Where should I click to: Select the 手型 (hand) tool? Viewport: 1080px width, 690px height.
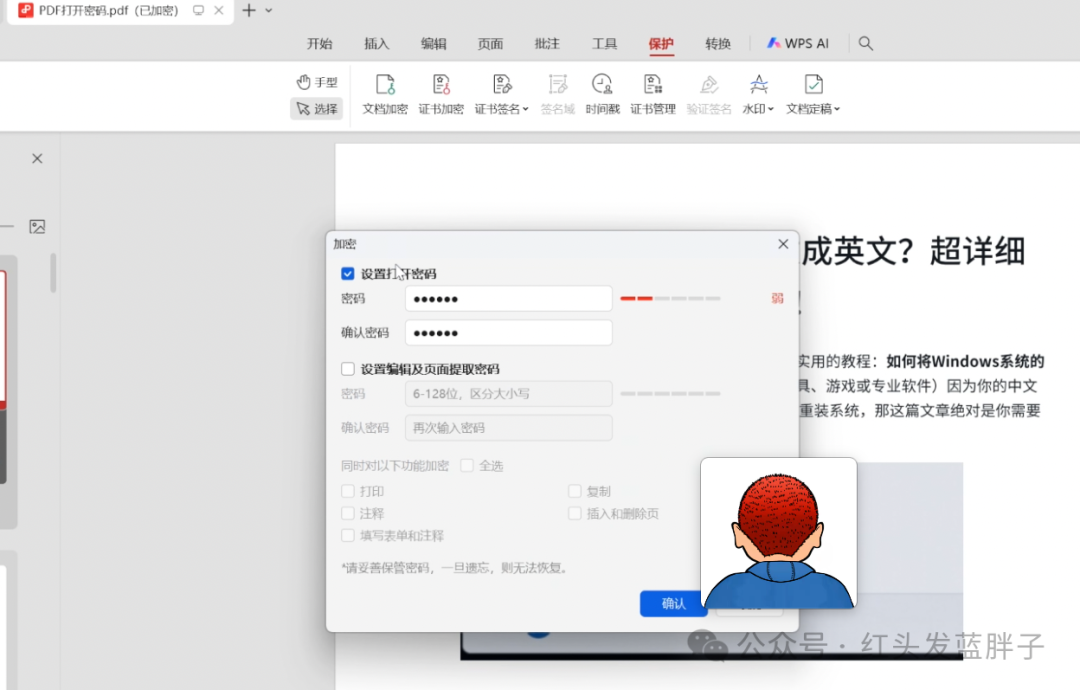317,82
